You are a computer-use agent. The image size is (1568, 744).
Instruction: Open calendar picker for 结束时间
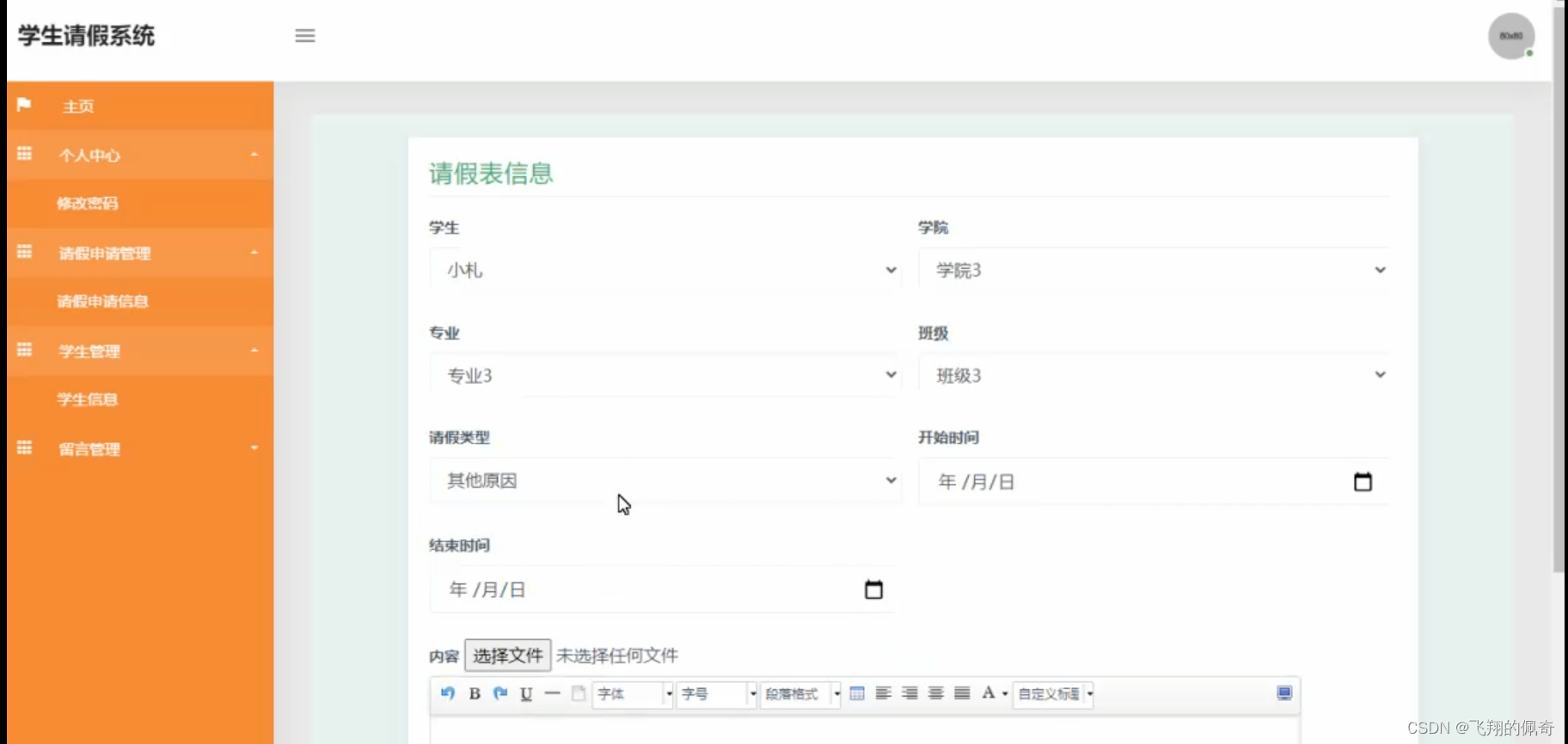coord(873,589)
